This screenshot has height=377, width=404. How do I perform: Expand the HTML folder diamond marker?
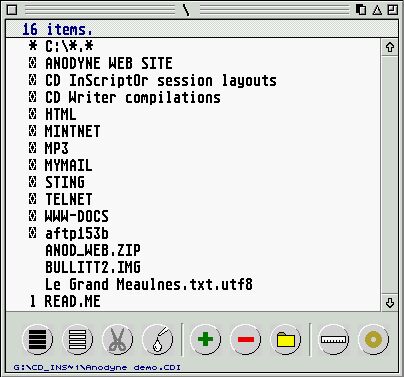(32, 114)
